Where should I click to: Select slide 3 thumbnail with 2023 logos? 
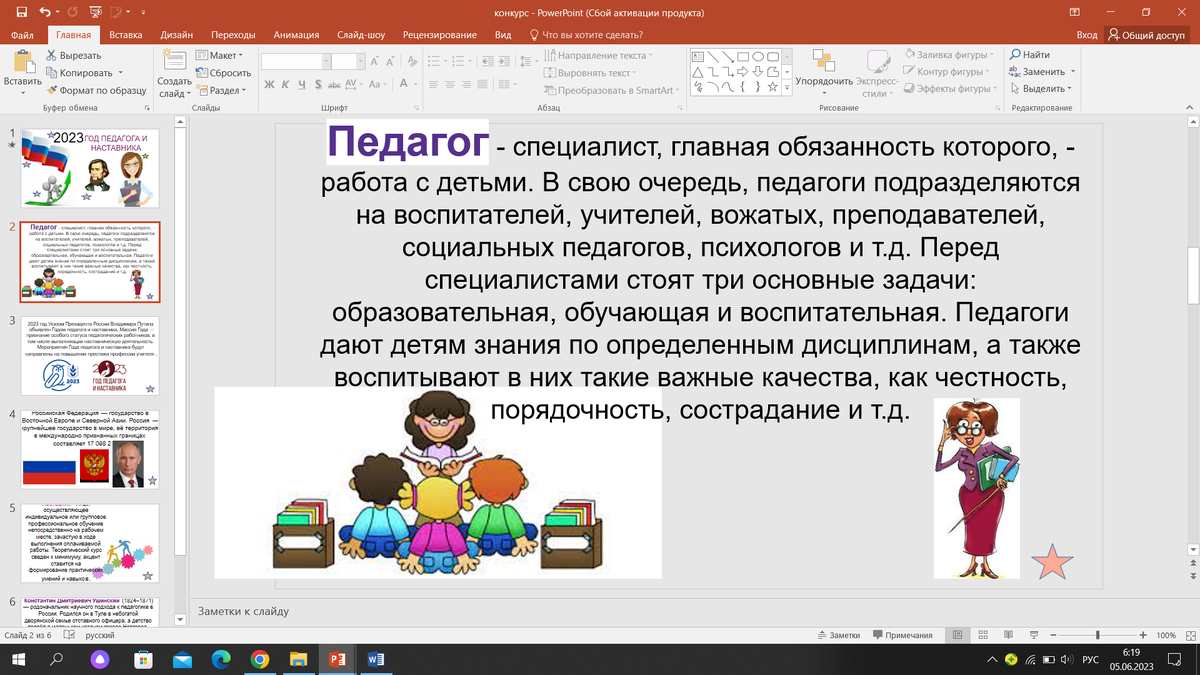click(90, 356)
